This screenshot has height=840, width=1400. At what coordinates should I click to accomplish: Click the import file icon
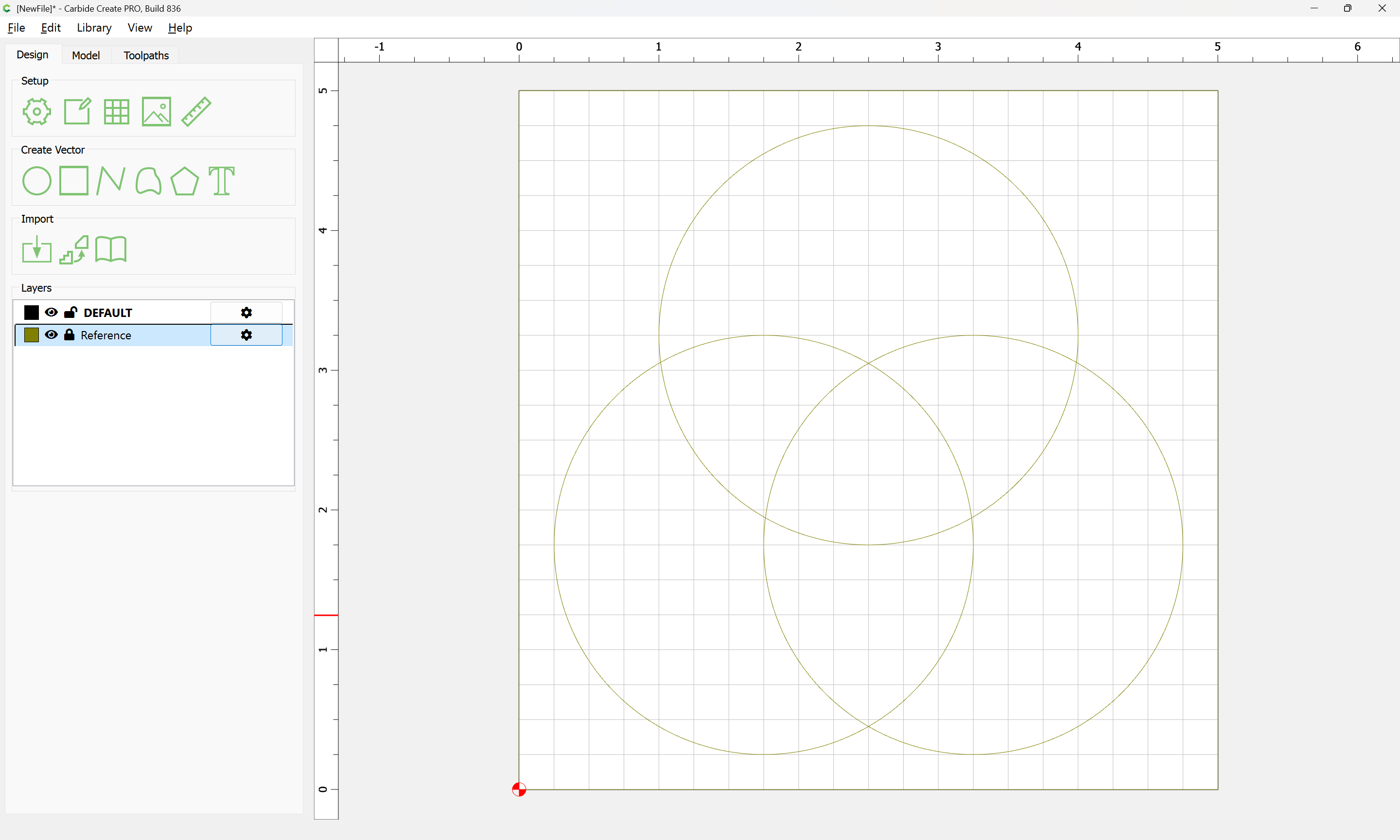pyautogui.click(x=37, y=250)
